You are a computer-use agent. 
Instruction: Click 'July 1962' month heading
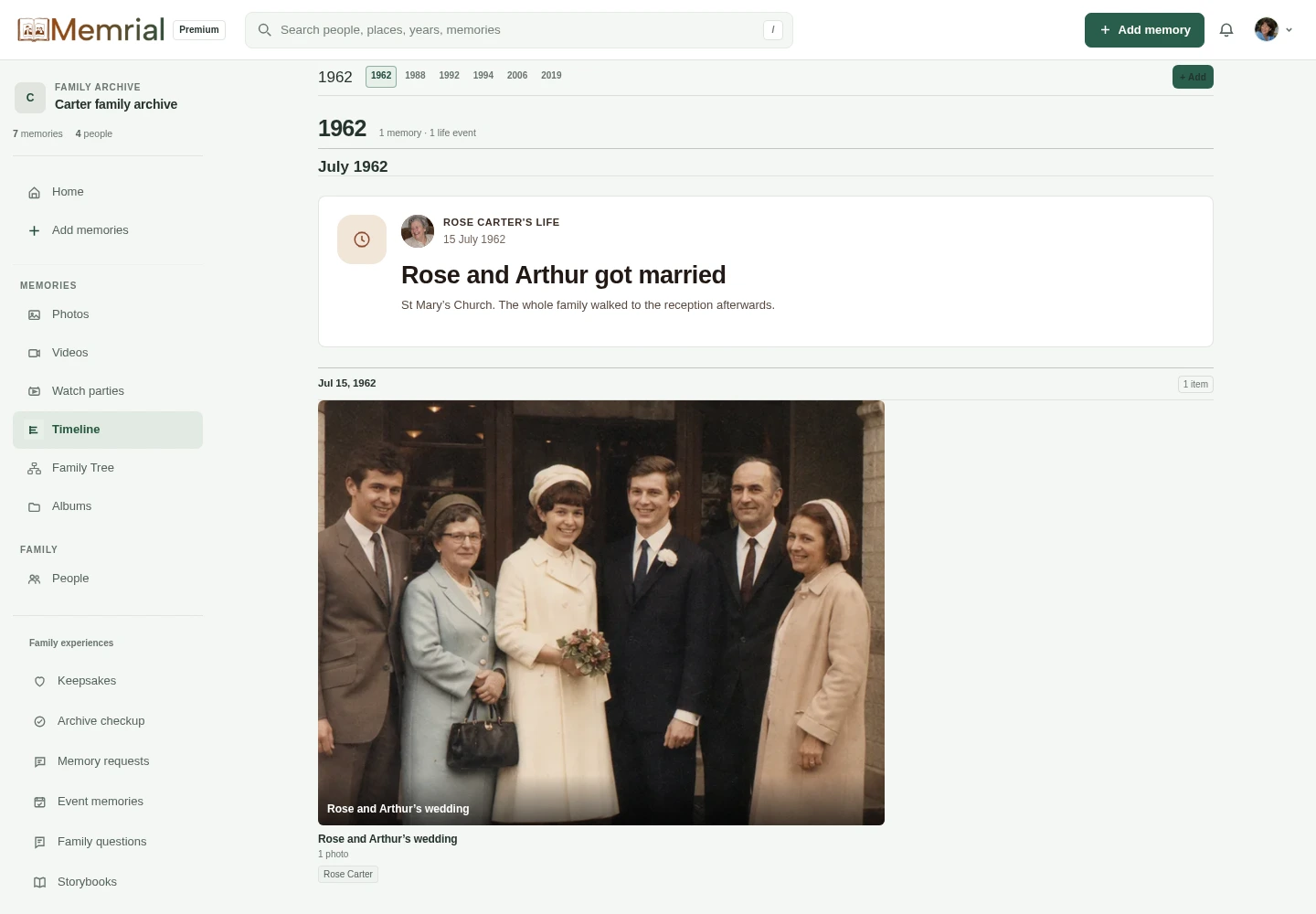(353, 166)
